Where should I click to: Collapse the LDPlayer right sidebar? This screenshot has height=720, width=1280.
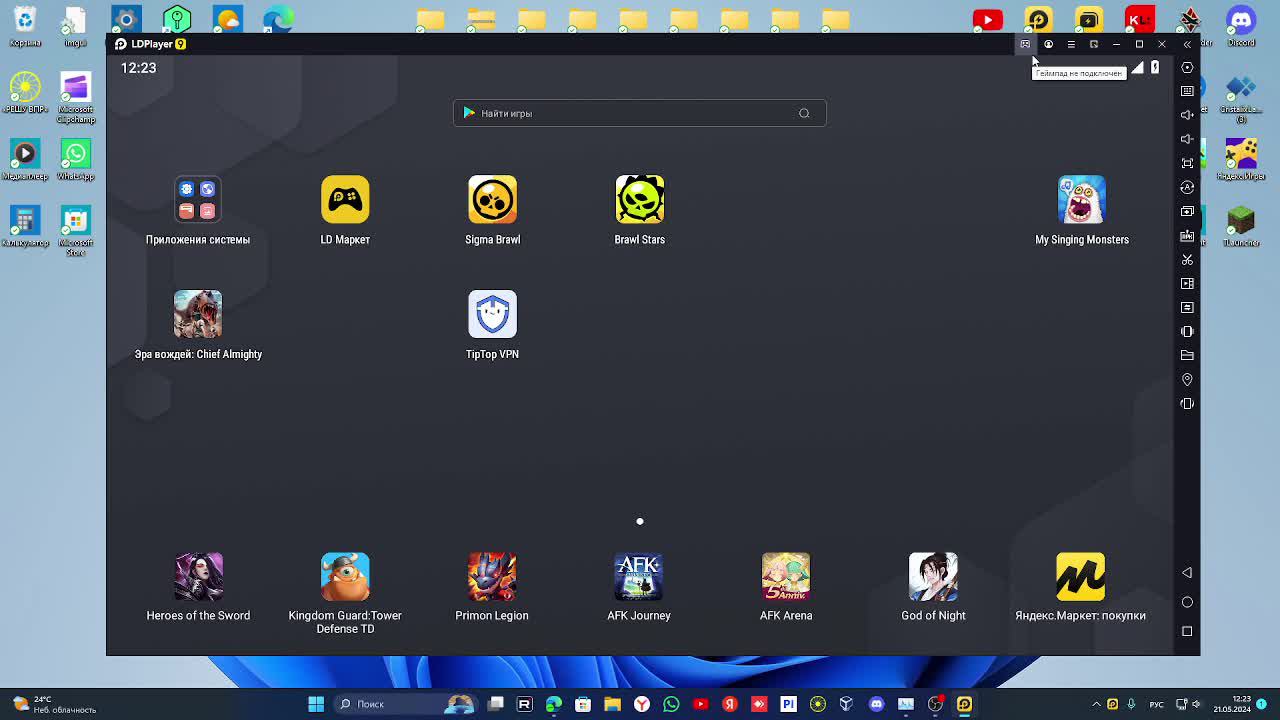[1187, 44]
